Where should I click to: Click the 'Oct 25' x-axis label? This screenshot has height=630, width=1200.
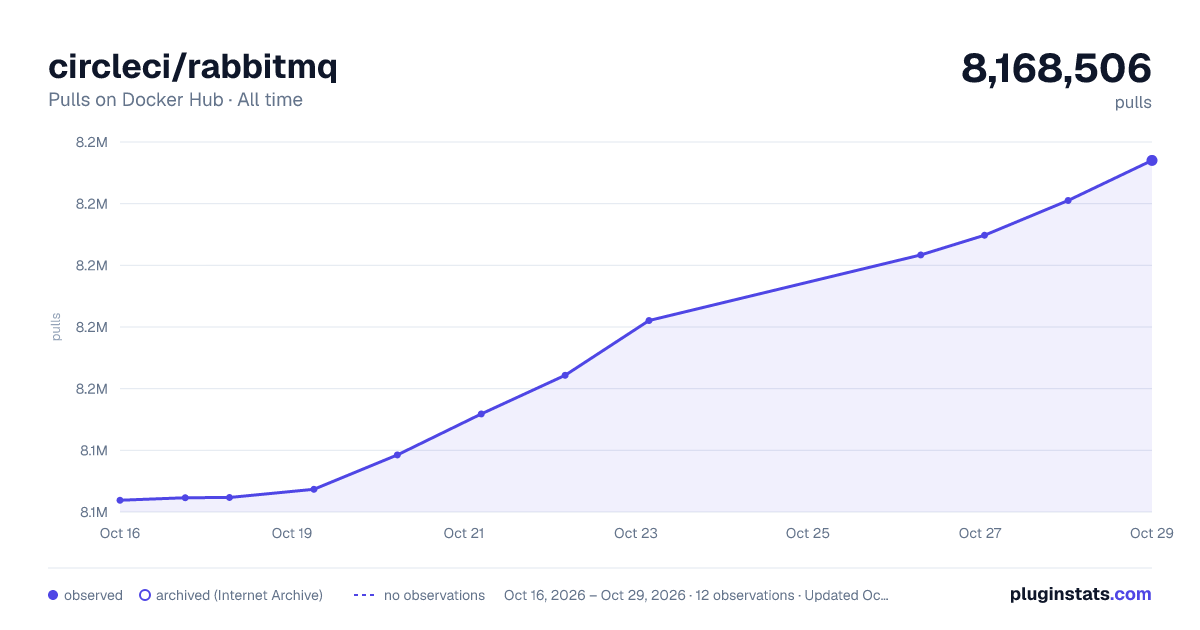pyautogui.click(x=808, y=533)
